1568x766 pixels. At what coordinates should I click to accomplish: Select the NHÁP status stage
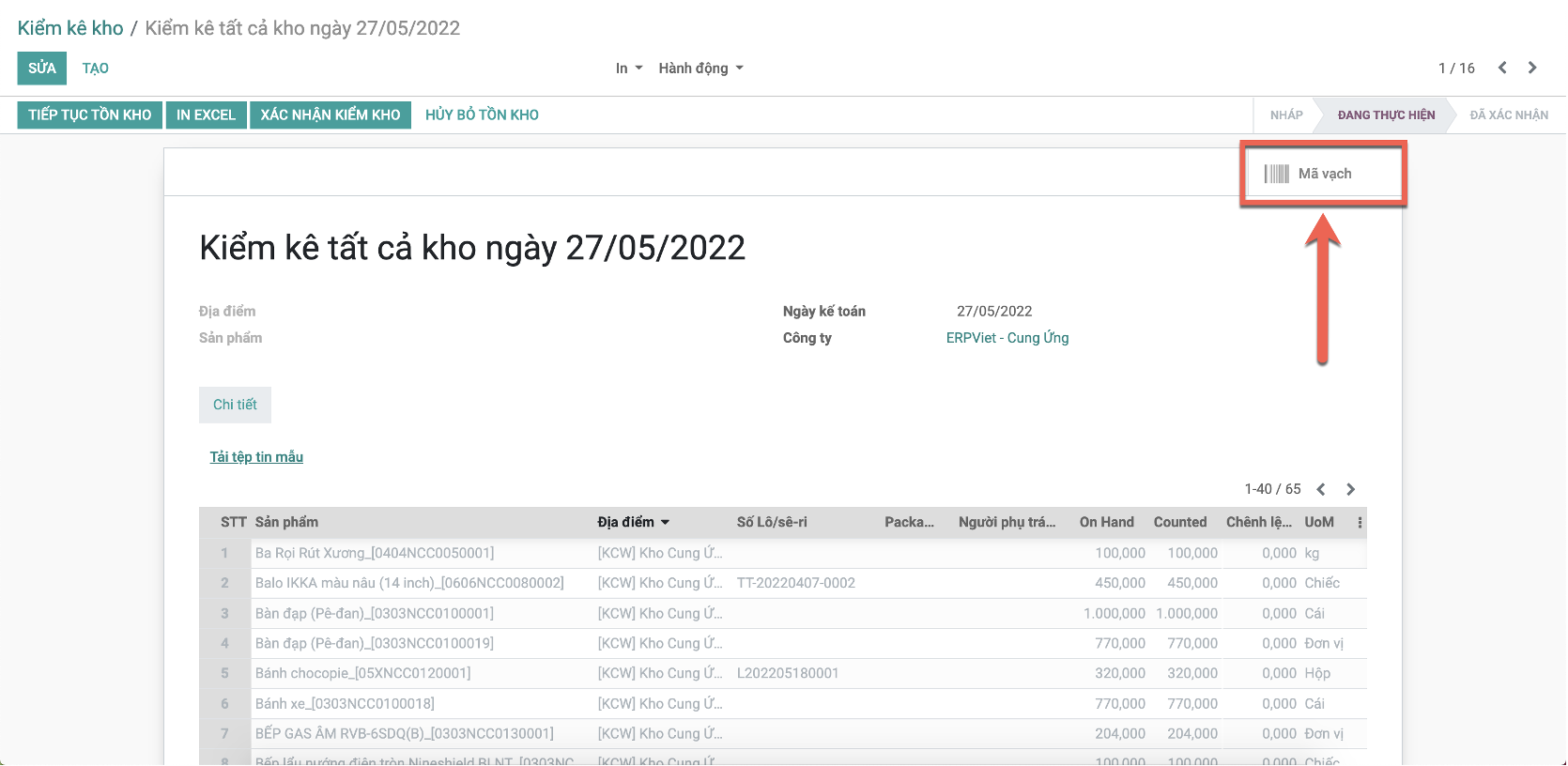[x=1285, y=115]
